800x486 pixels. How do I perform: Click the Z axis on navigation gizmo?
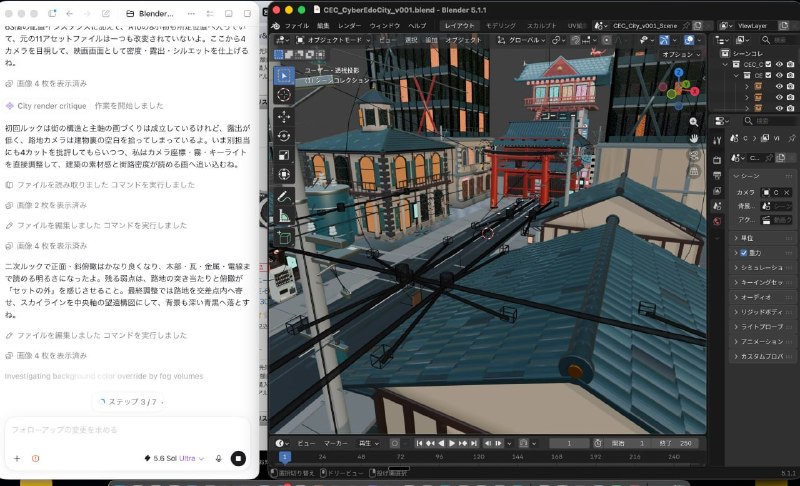click(x=678, y=72)
